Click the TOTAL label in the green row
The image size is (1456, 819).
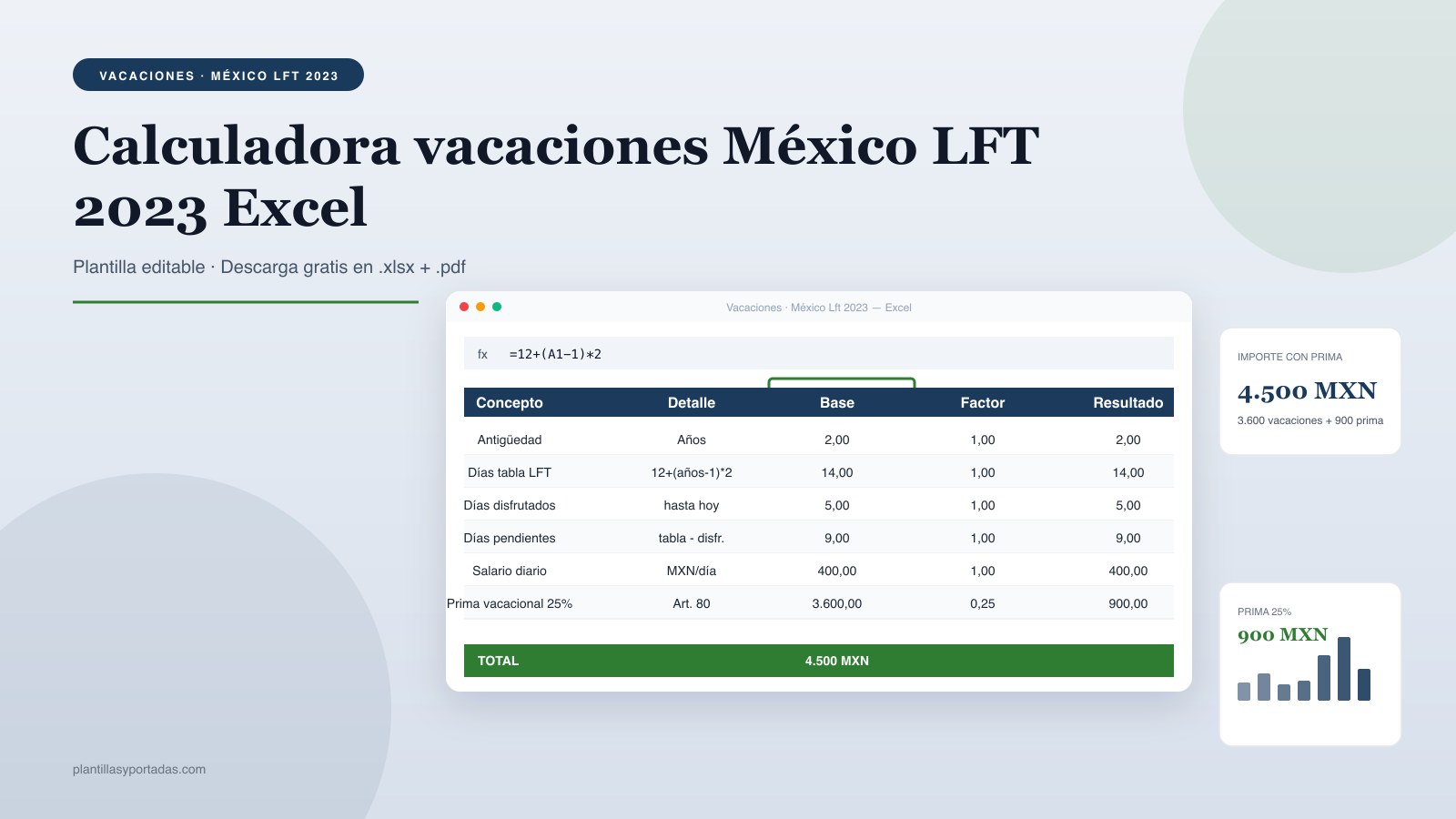point(498,661)
